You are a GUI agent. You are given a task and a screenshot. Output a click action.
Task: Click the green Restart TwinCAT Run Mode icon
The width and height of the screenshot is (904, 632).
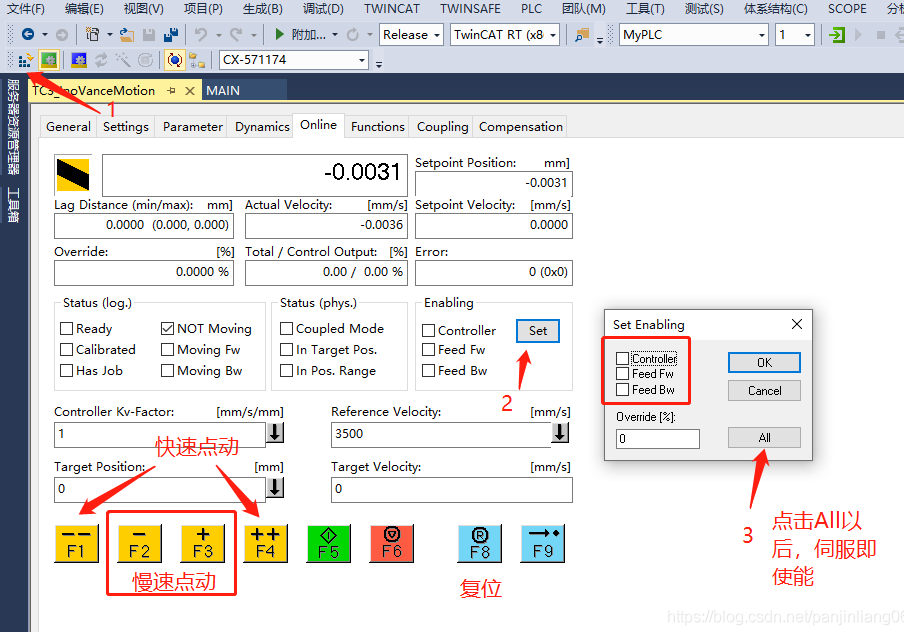[49, 60]
